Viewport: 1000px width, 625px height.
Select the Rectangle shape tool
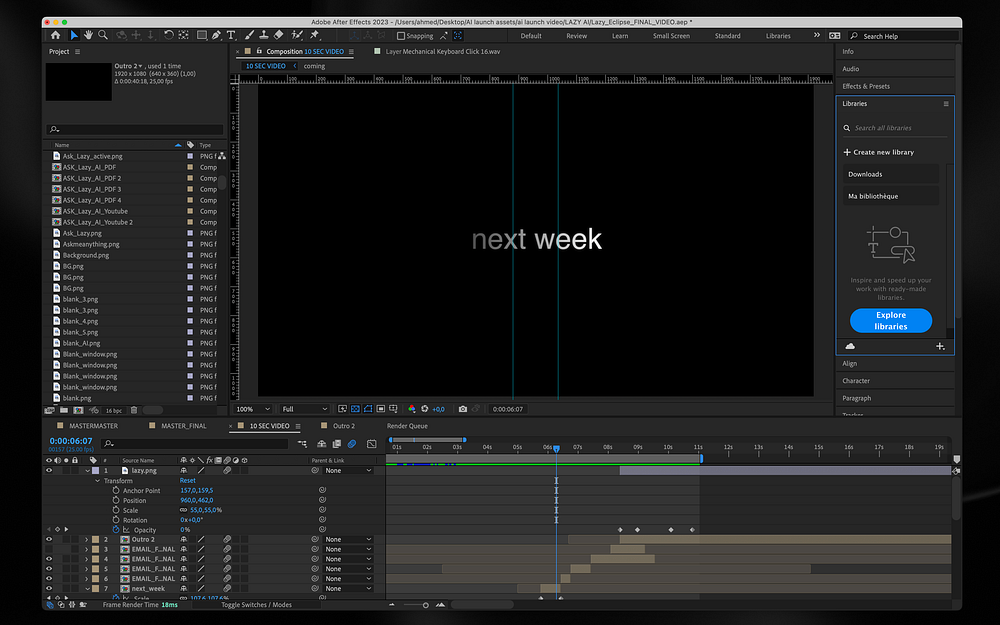tap(202, 36)
